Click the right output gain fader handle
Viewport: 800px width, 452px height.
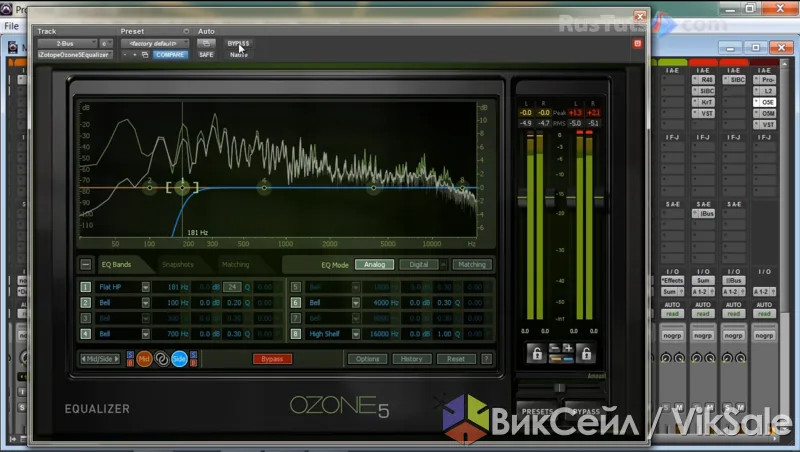599,198
